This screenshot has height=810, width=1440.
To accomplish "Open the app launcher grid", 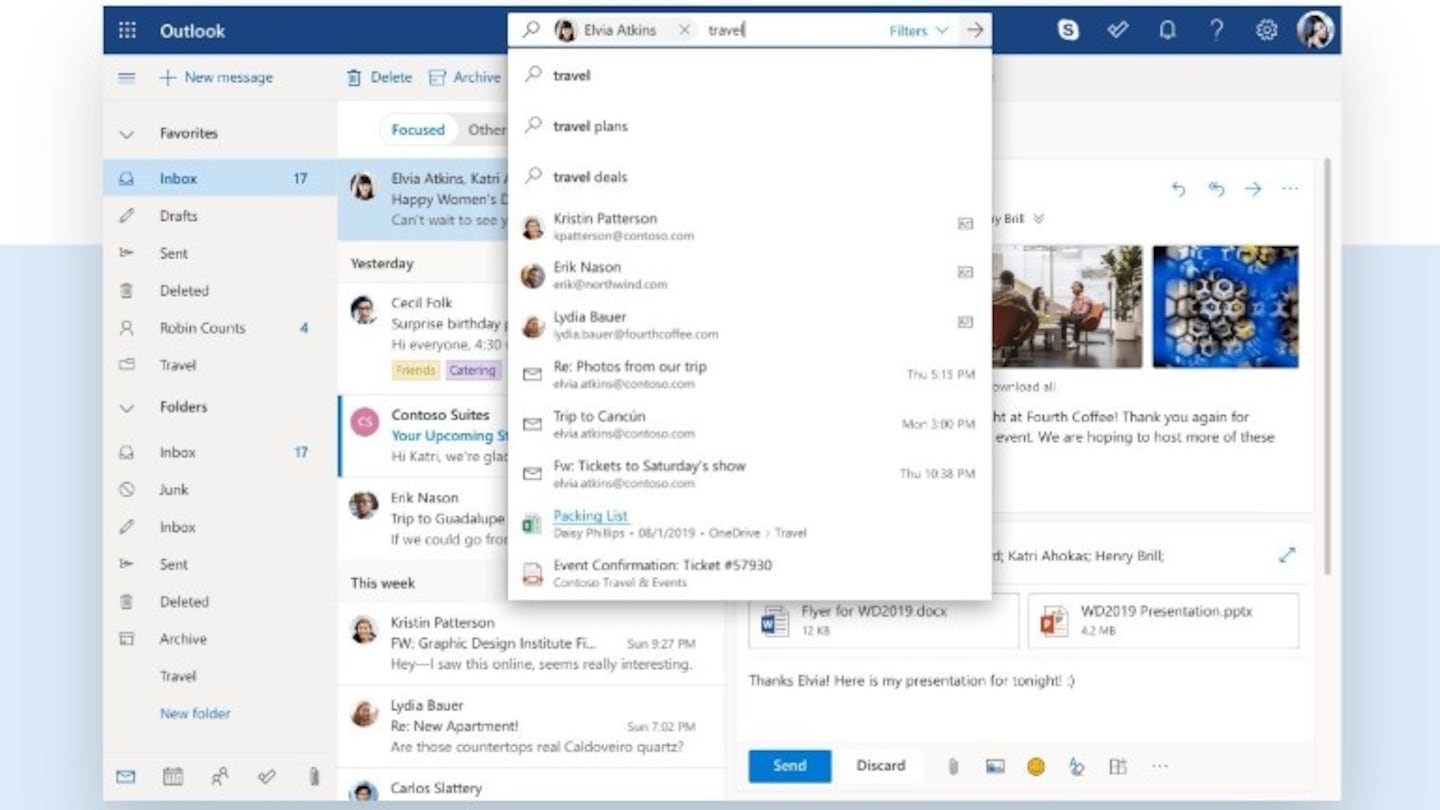I will [x=127, y=30].
